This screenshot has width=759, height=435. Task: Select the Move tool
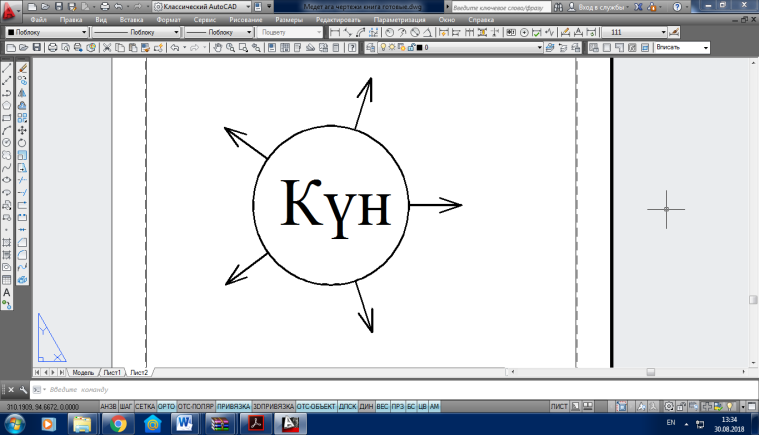[x=22, y=130]
